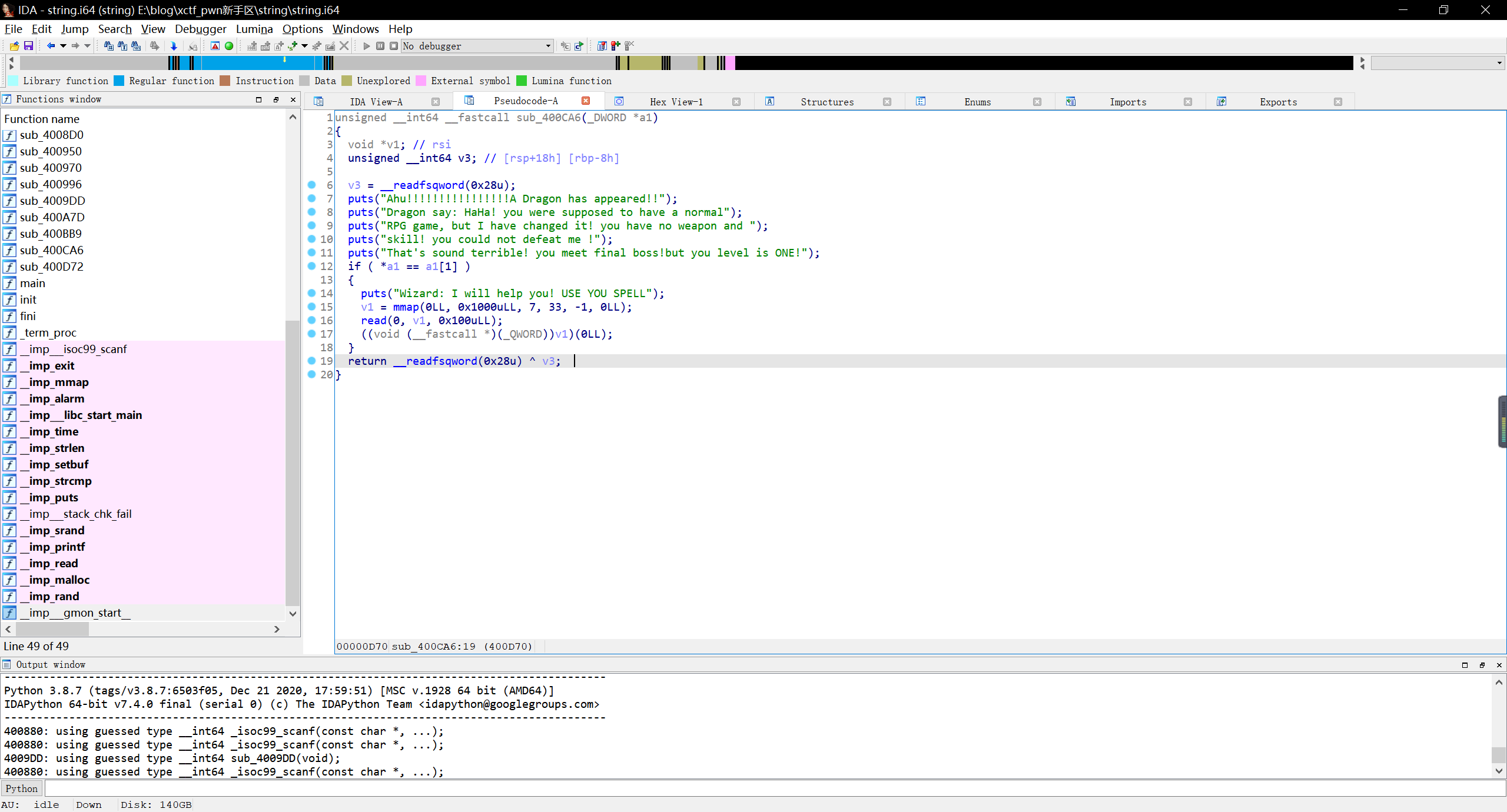
Task: Click the Open file toolbar icon
Action: coord(14,46)
